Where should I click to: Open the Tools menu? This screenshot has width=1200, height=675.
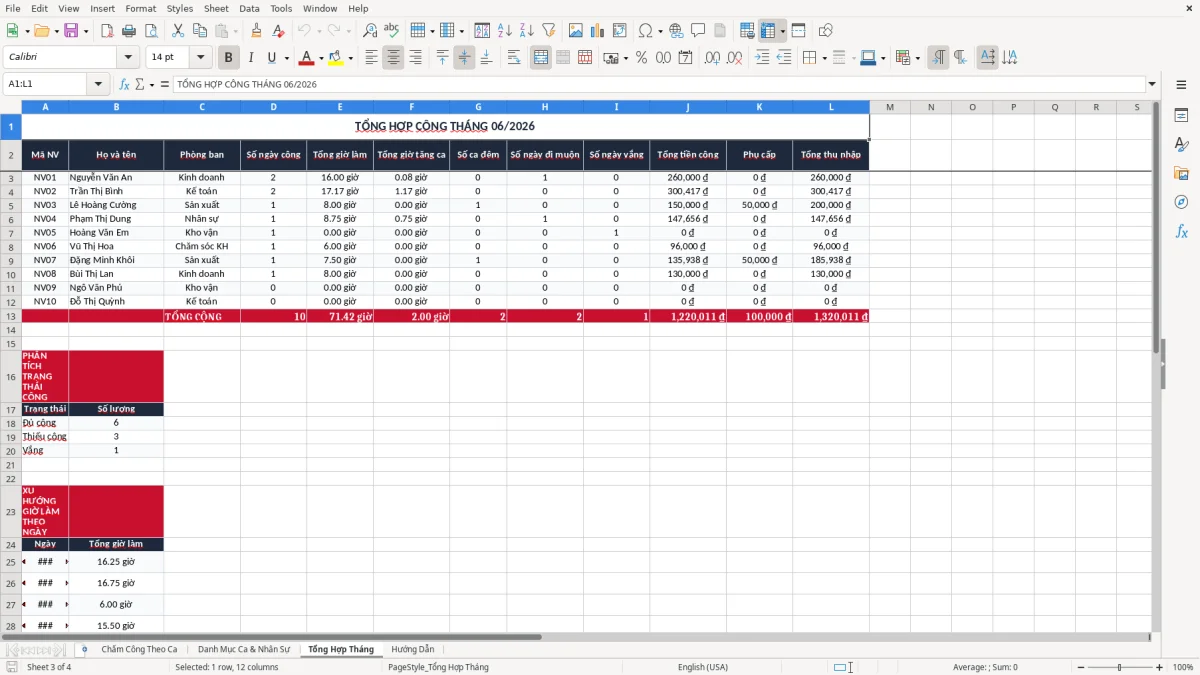point(281,8)
